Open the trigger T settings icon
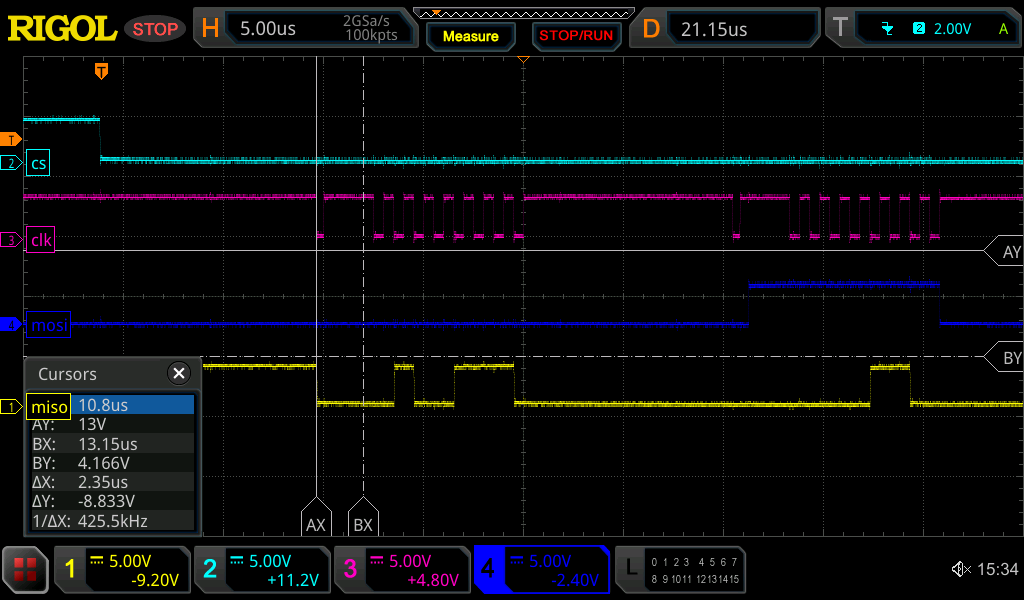1024x600 pixels. [840, 28]
